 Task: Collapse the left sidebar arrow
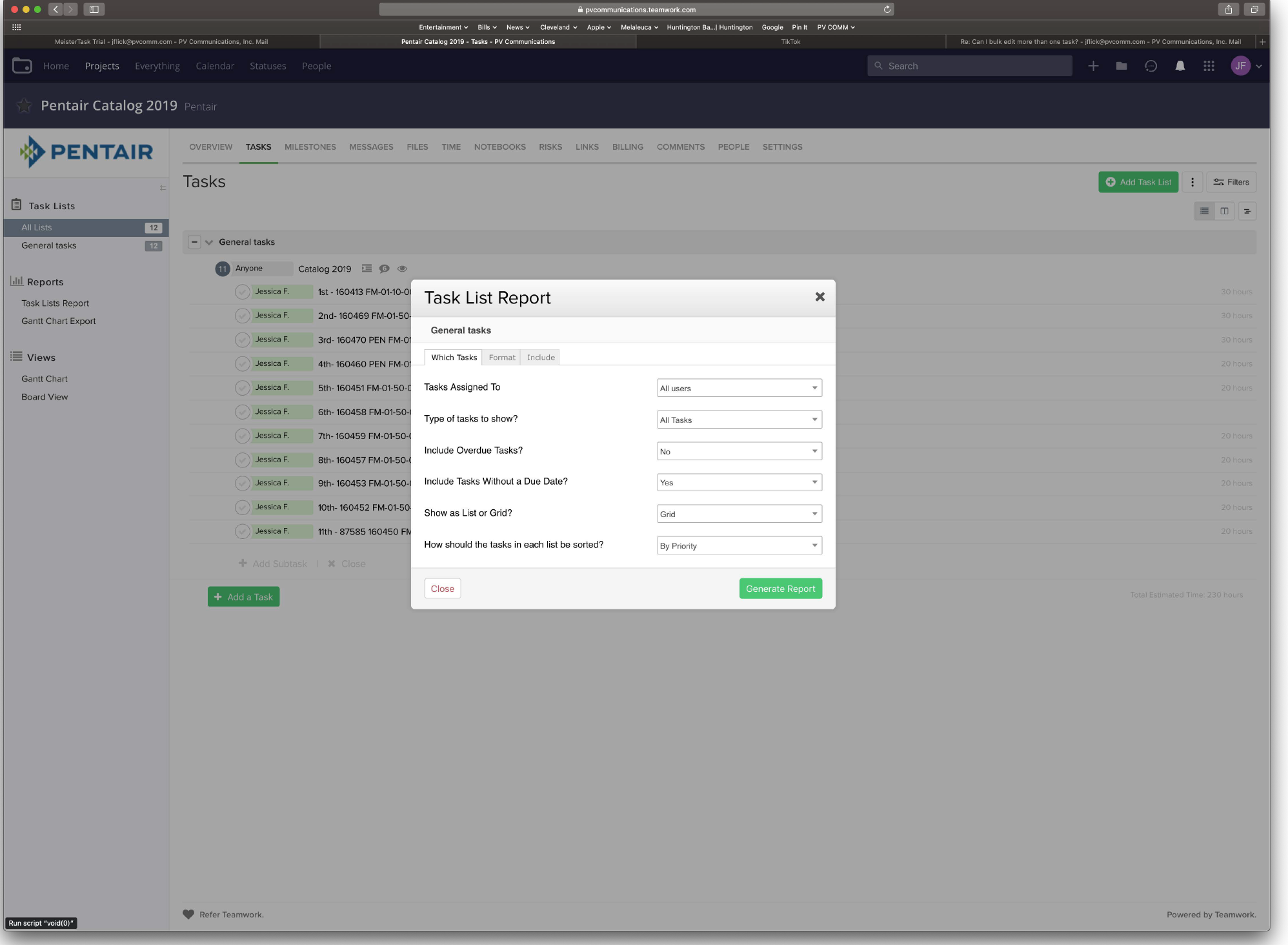[163, 188]
